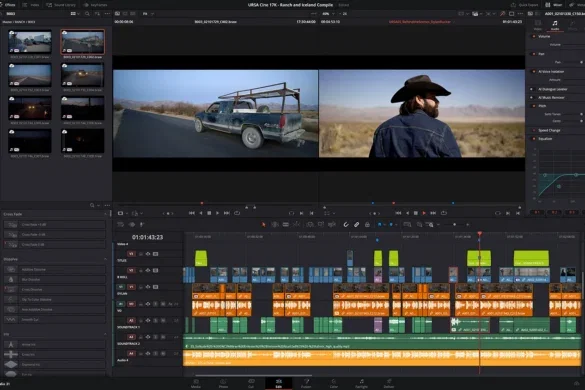Screen dimensions: 585x390
Task: Search the media pool with magnifier icon
Action: coord(87,13)
